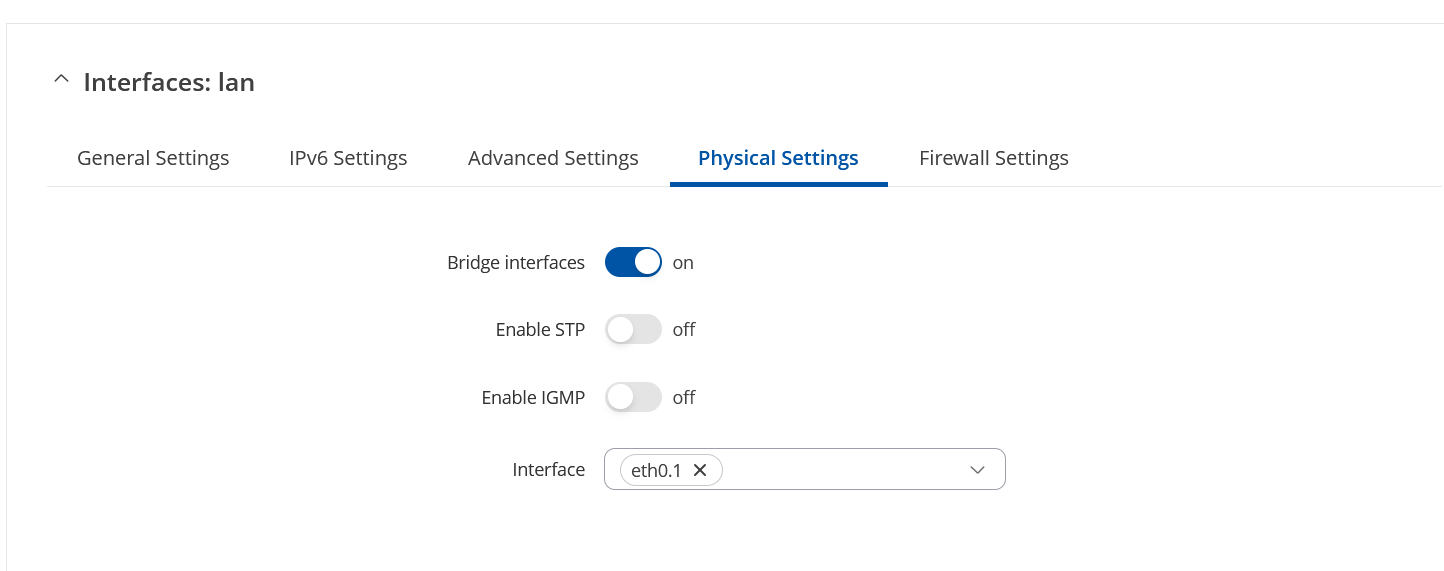Collapse the Interfaces: lan section chevron
This screenshot has width=1444, height=571.
coord(62,80)
